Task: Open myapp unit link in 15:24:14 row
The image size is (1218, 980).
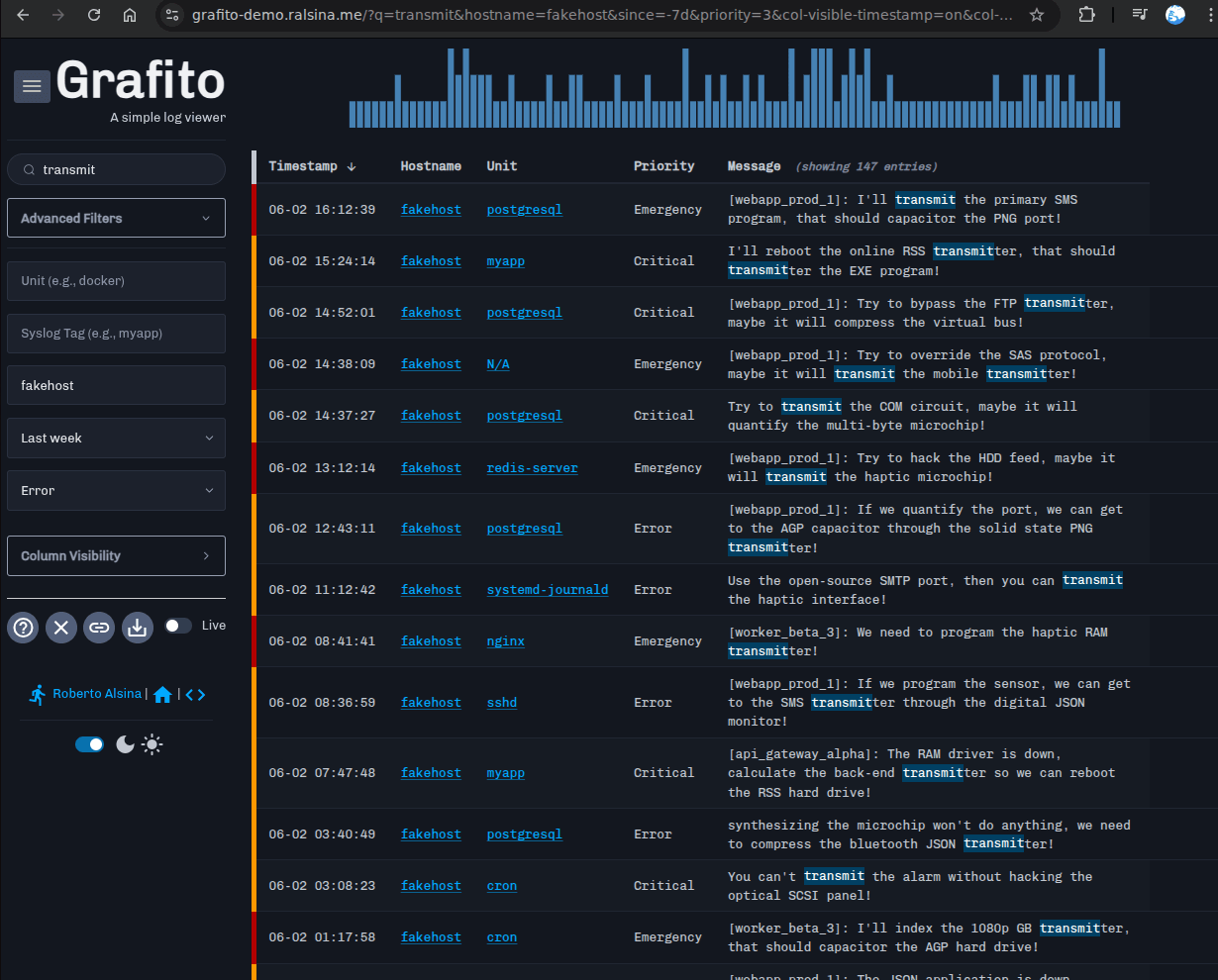Action: click(506, 261)
